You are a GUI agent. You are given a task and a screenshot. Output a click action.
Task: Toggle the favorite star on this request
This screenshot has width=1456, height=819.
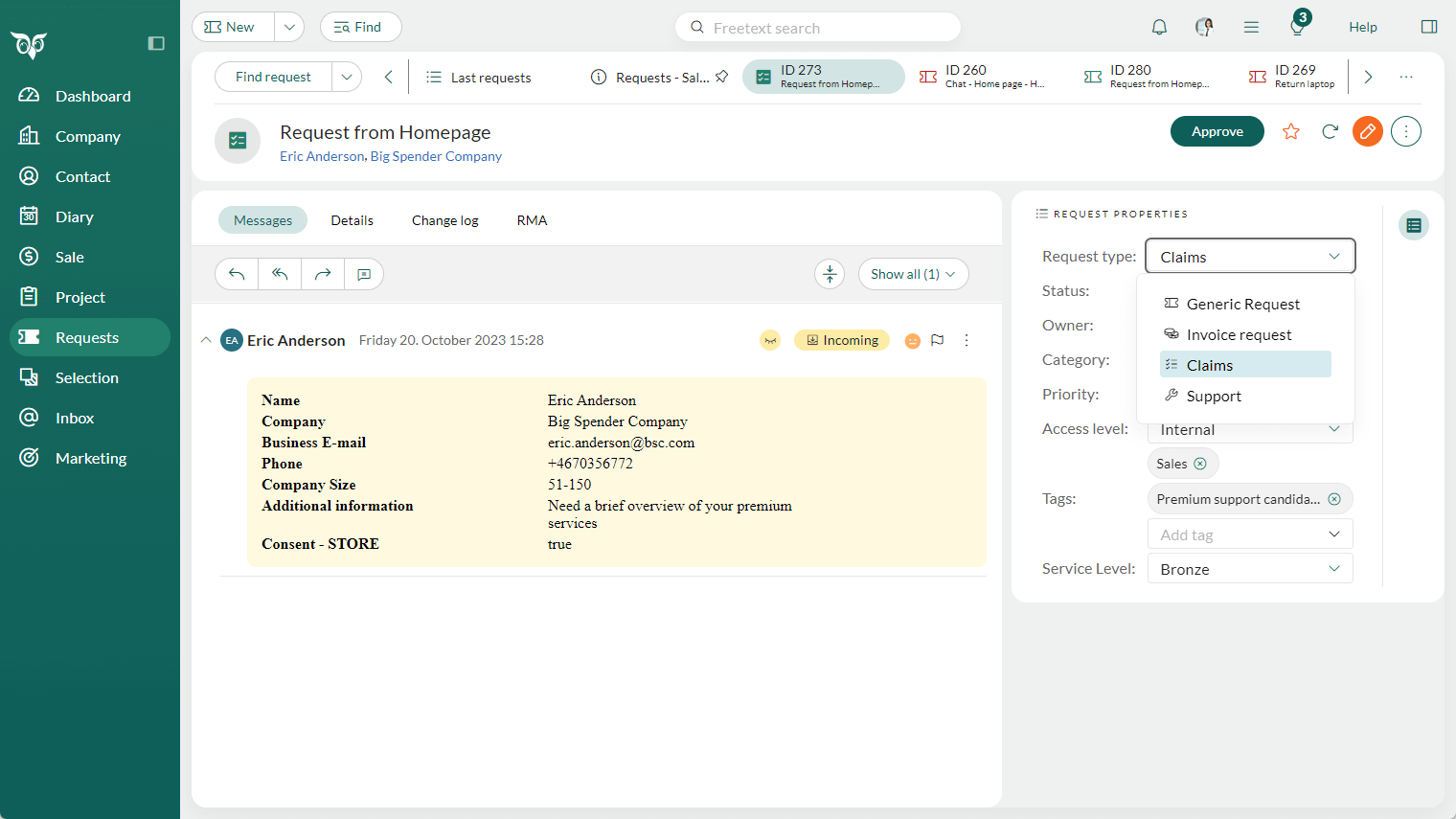[x=1291, y=131]
